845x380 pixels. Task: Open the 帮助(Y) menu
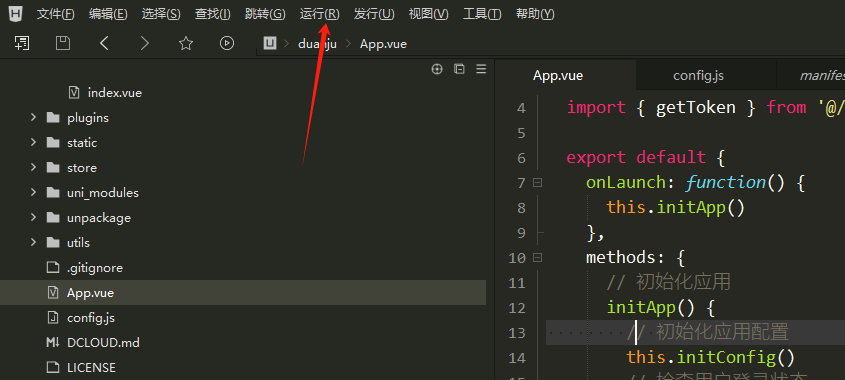535,14
